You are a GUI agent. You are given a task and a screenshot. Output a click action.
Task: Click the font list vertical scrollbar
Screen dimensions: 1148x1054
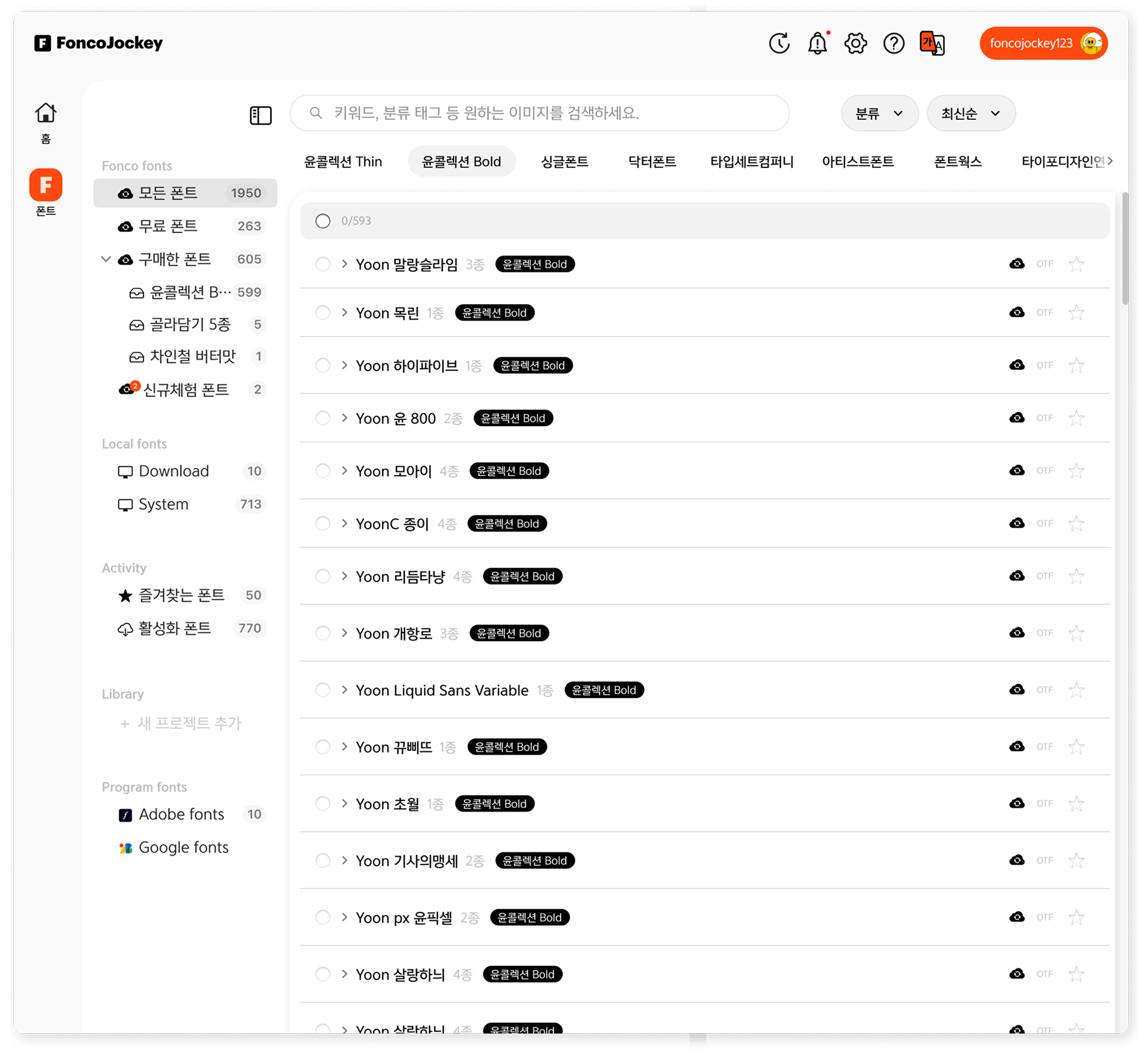tap(1125, 248)
